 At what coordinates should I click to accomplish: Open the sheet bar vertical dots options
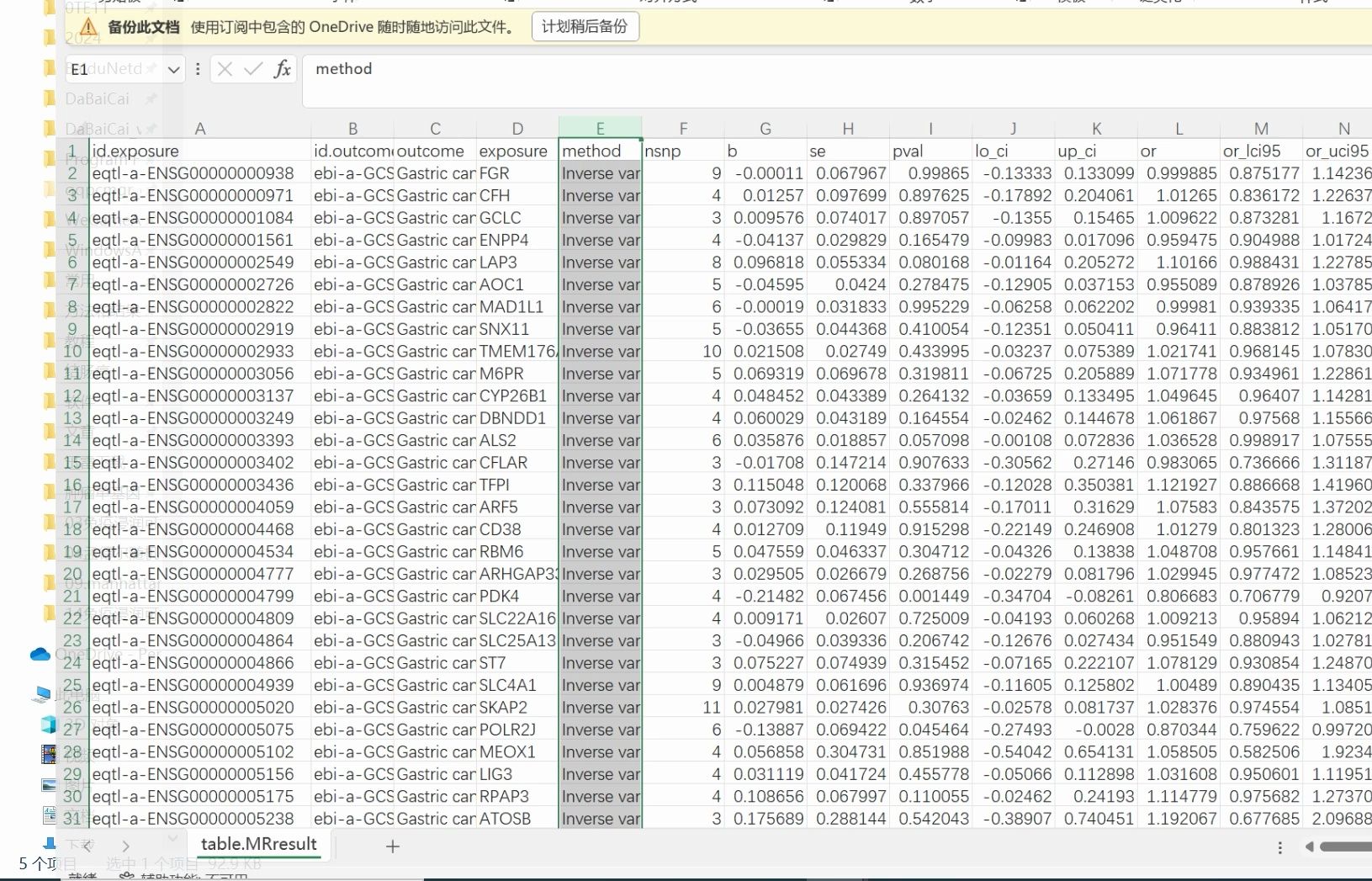[1280, 848]
